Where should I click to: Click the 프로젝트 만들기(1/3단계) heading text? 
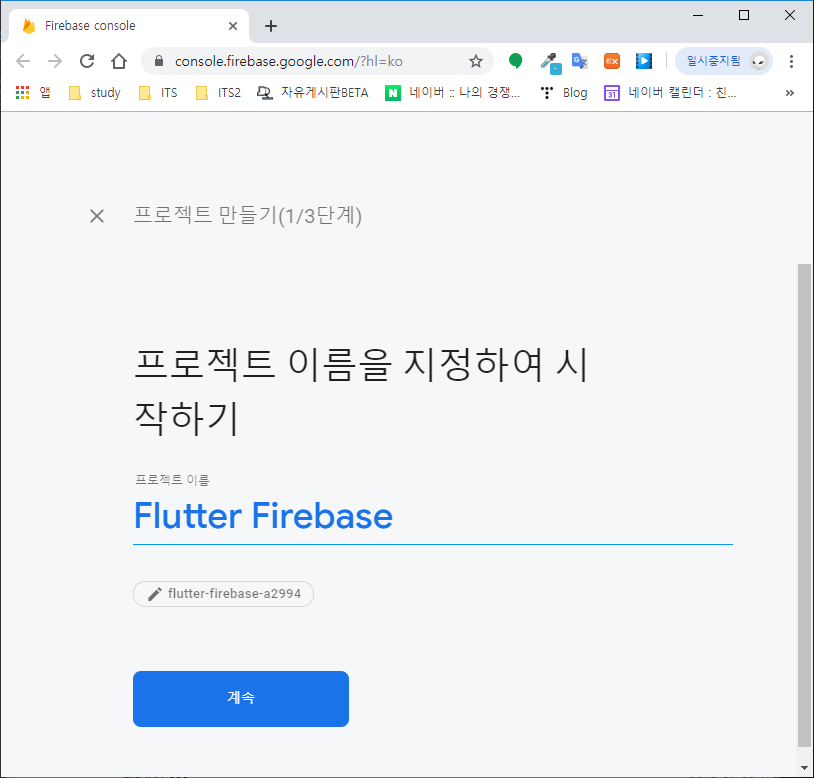pyautogui.click(x=248, y=215)
